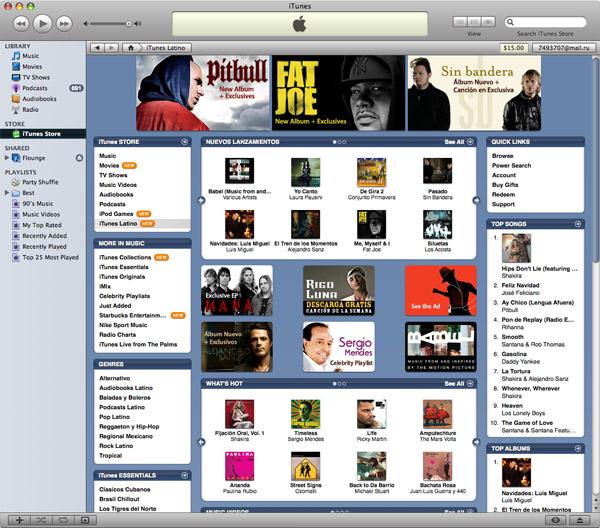
Task: Select Radio in the sidebar
Action: pyautogui.click(x=30, y=109)
